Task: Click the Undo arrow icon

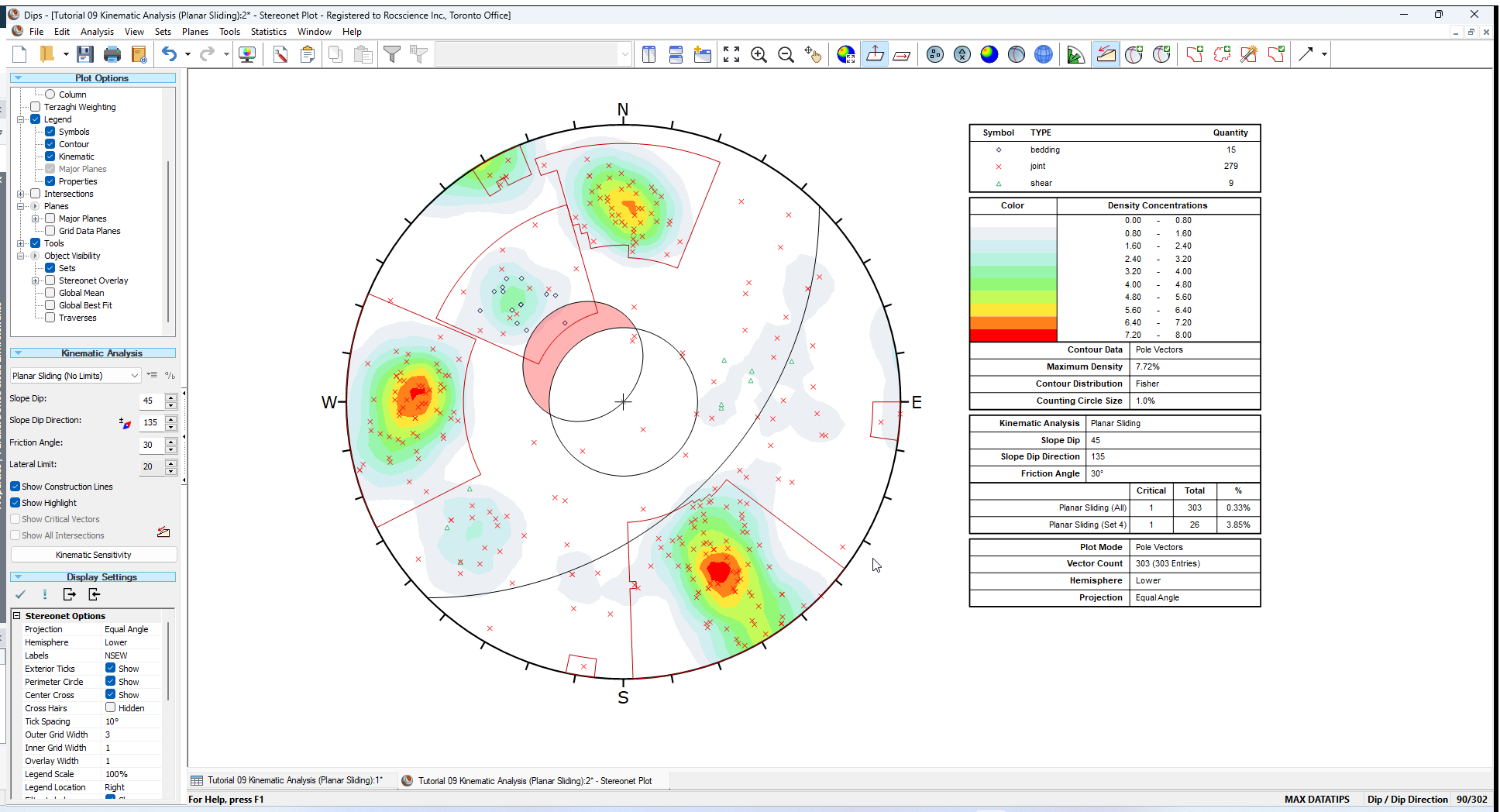Action: [169, 54]
